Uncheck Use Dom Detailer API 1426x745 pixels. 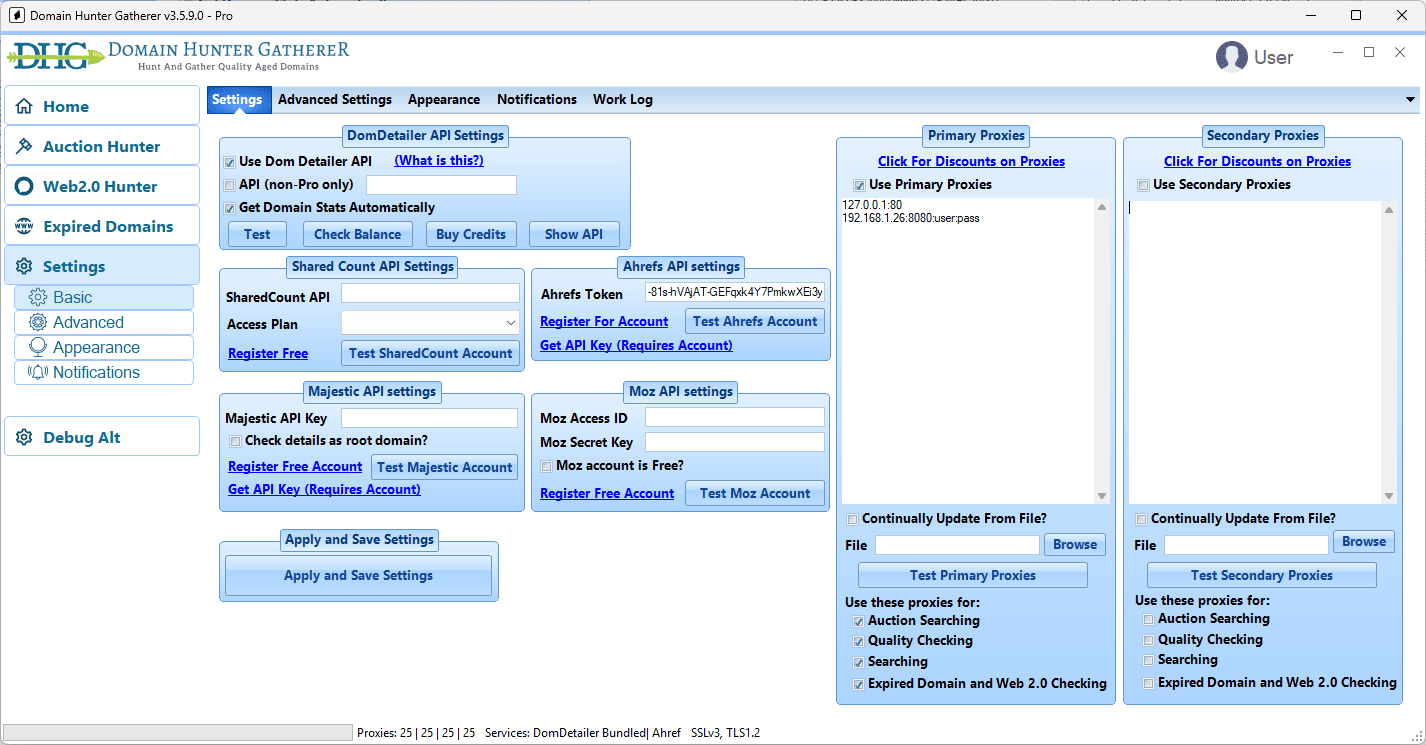[x=229, y=160]
